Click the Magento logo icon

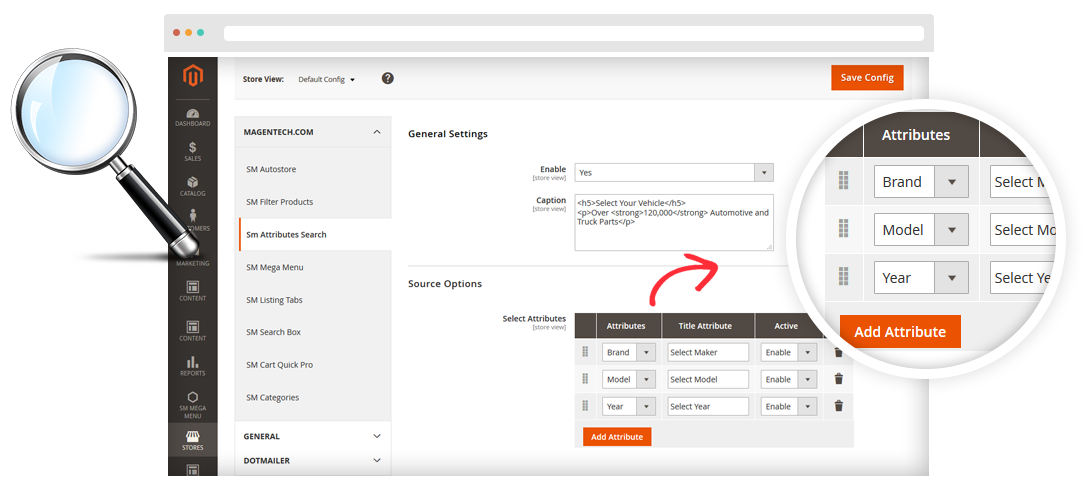193,76
